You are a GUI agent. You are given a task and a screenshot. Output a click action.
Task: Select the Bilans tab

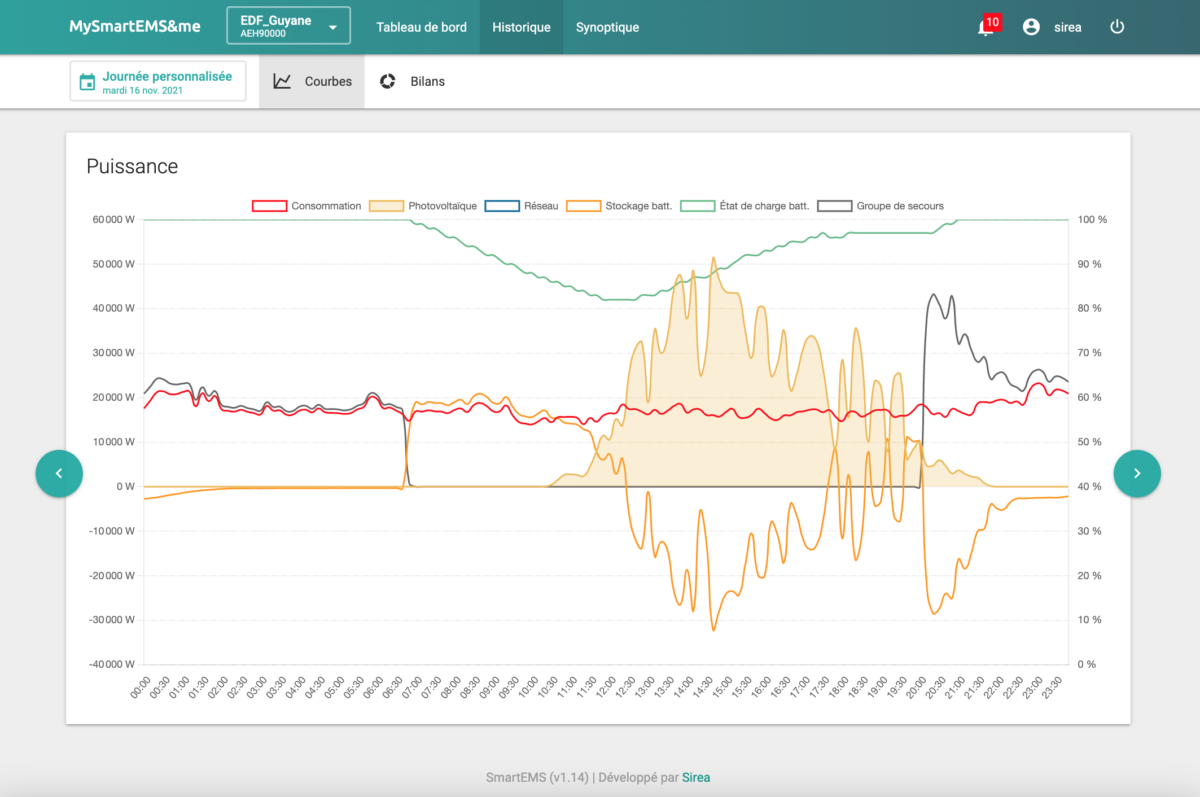412,81
